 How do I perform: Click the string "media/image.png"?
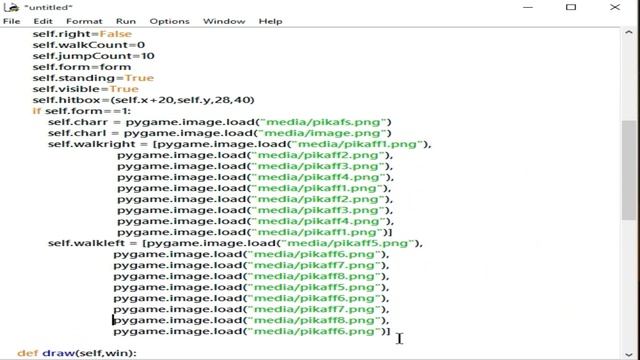pos(323,133)
